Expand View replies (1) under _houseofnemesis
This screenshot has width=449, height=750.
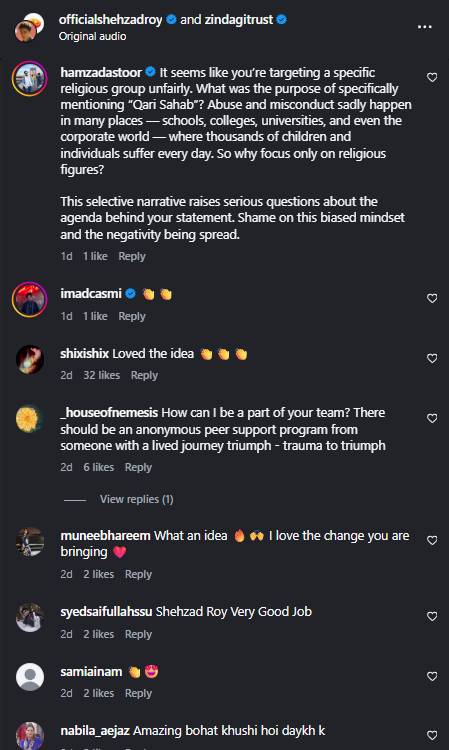pos(136,499)
